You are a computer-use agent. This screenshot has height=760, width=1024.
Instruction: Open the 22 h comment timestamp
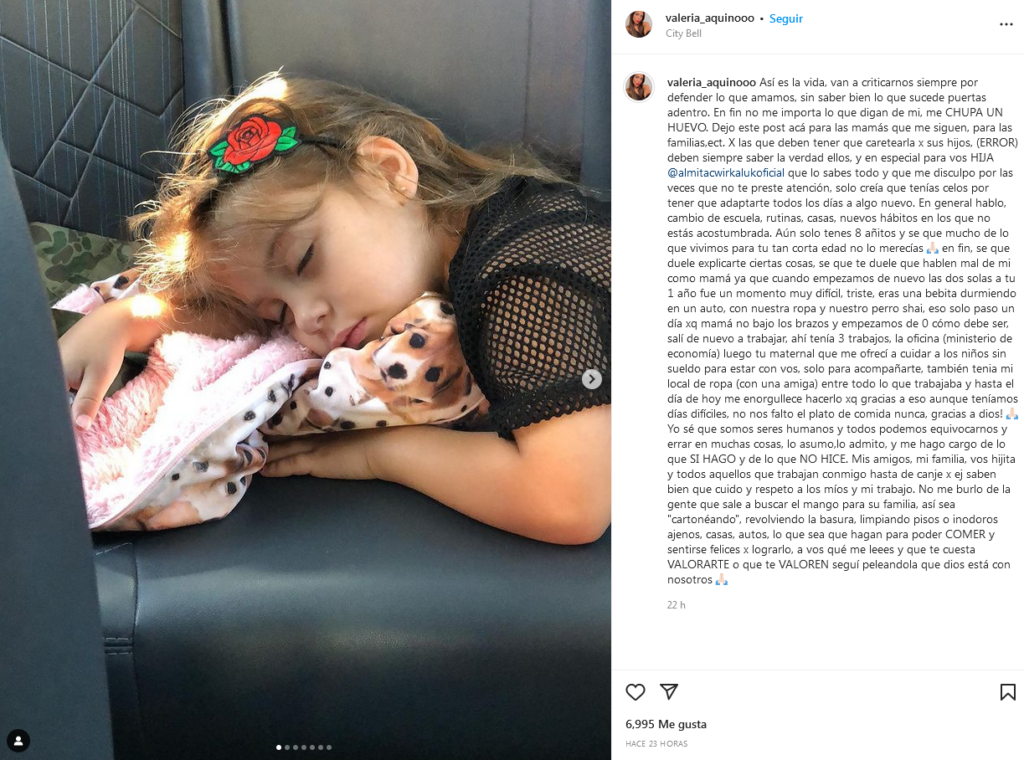pyautogui.click(x=676, y=605)
